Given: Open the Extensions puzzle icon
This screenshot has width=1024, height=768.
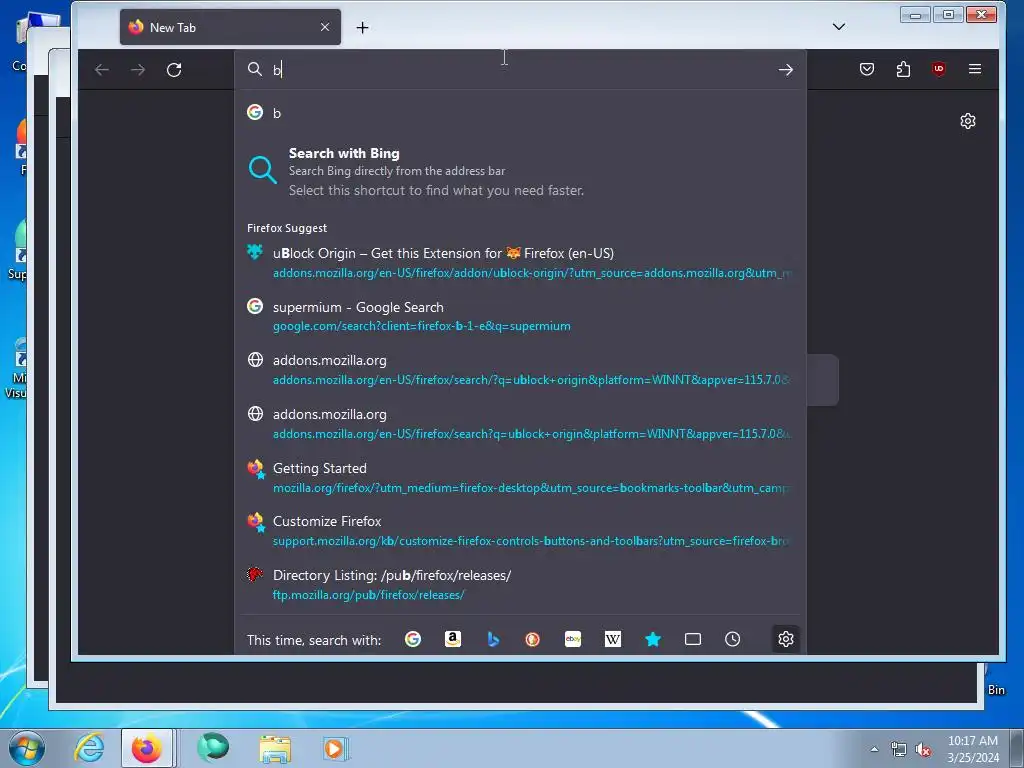Looking at the screenshot, I should pyautogui.click(x=903, y=69).
